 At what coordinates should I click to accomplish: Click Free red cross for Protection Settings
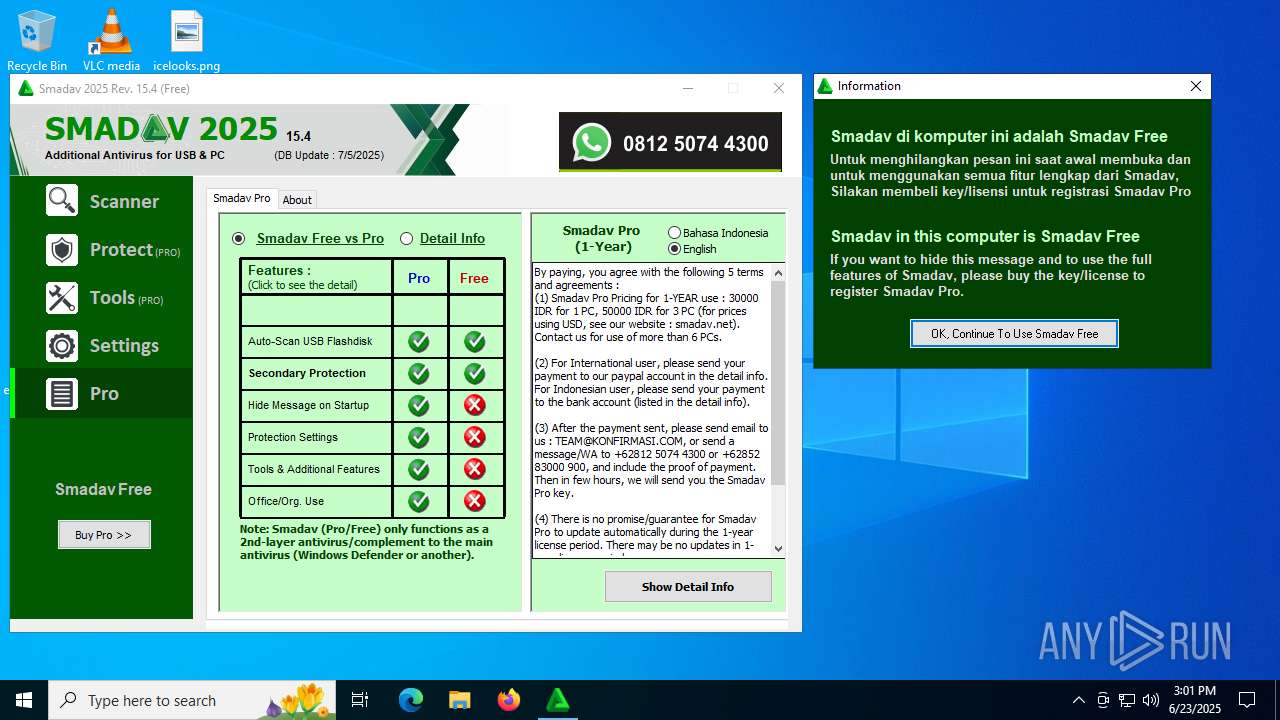click(x=474, y=437)
